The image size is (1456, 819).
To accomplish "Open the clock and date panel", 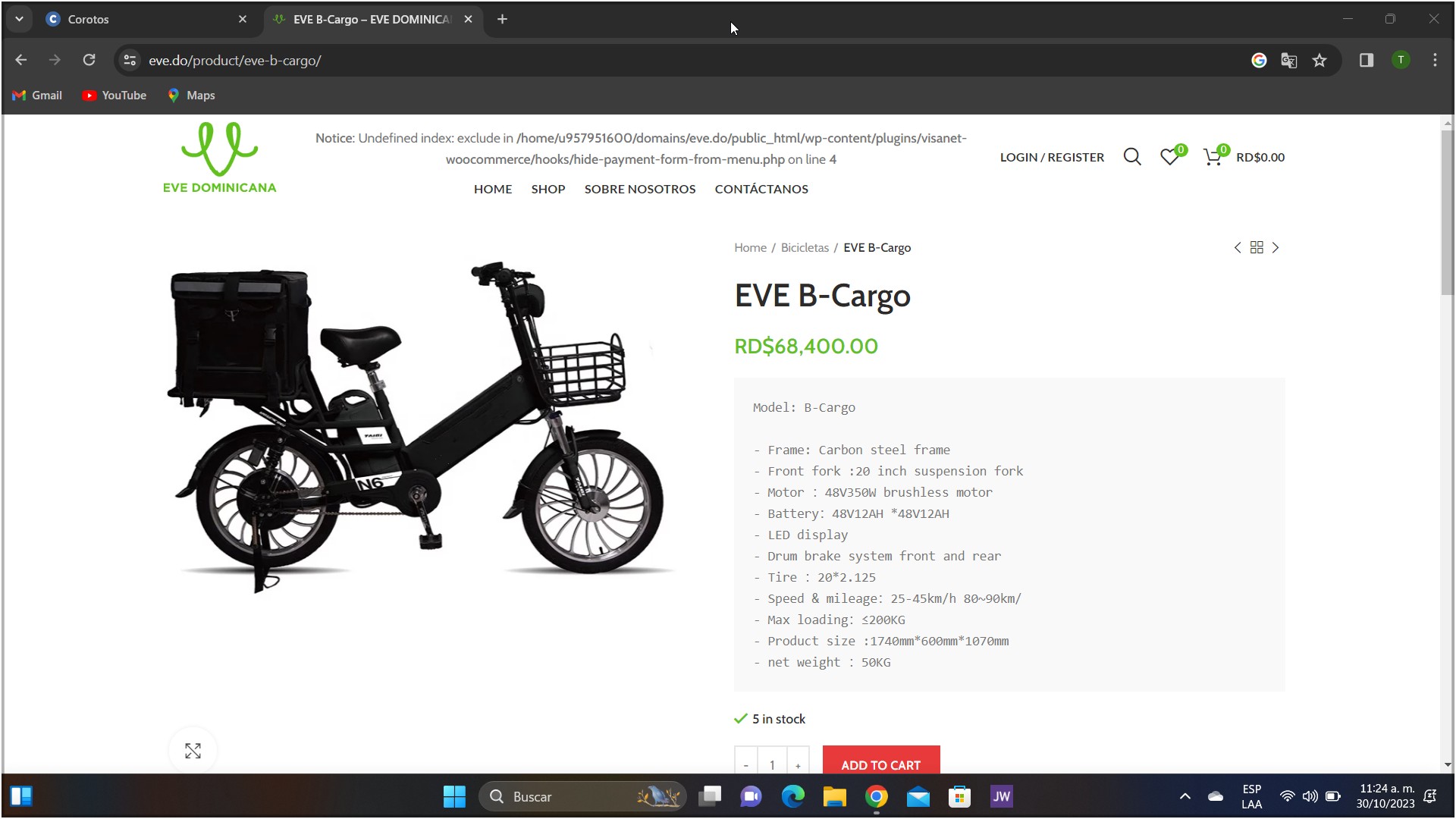I will tap(1386, 796).
